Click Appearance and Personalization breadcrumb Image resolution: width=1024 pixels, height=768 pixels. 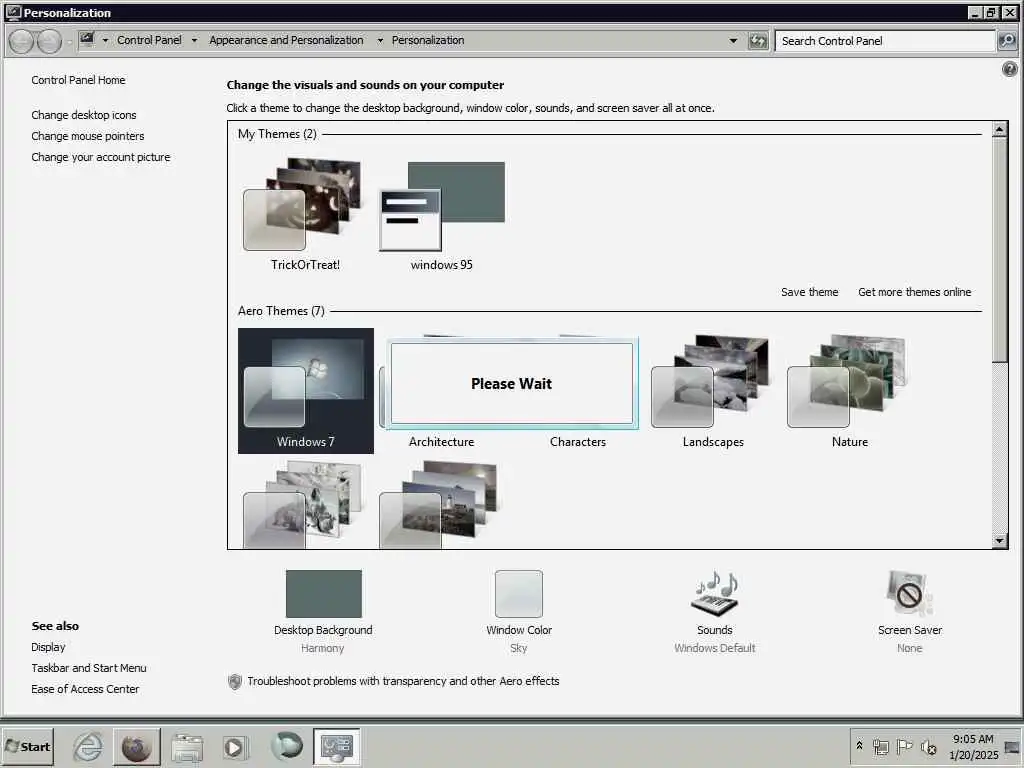286,40
